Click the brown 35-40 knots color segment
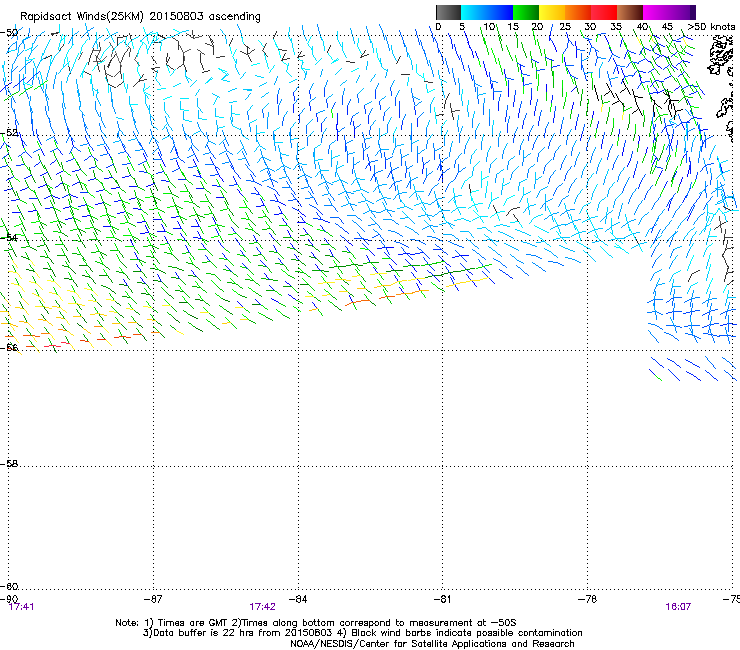Viewport: 740px width, 650px height. click(630, 12)
